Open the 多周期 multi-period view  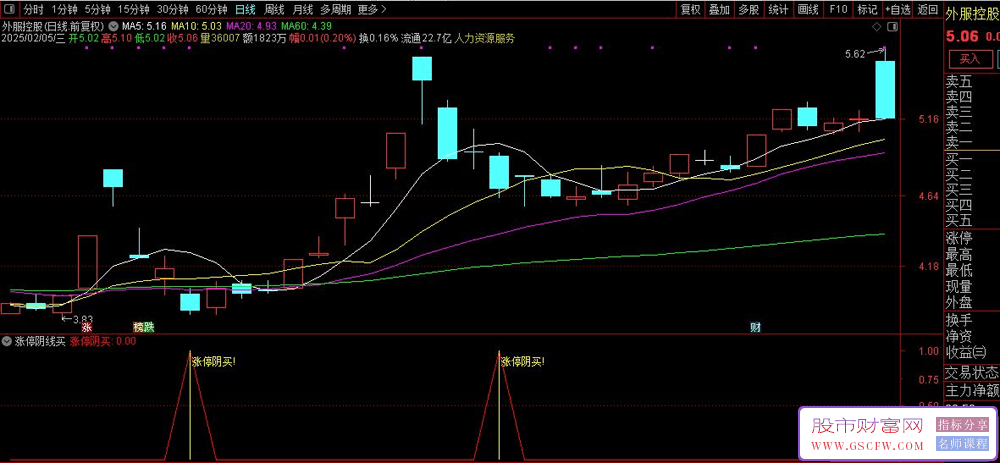pos(335,10)
